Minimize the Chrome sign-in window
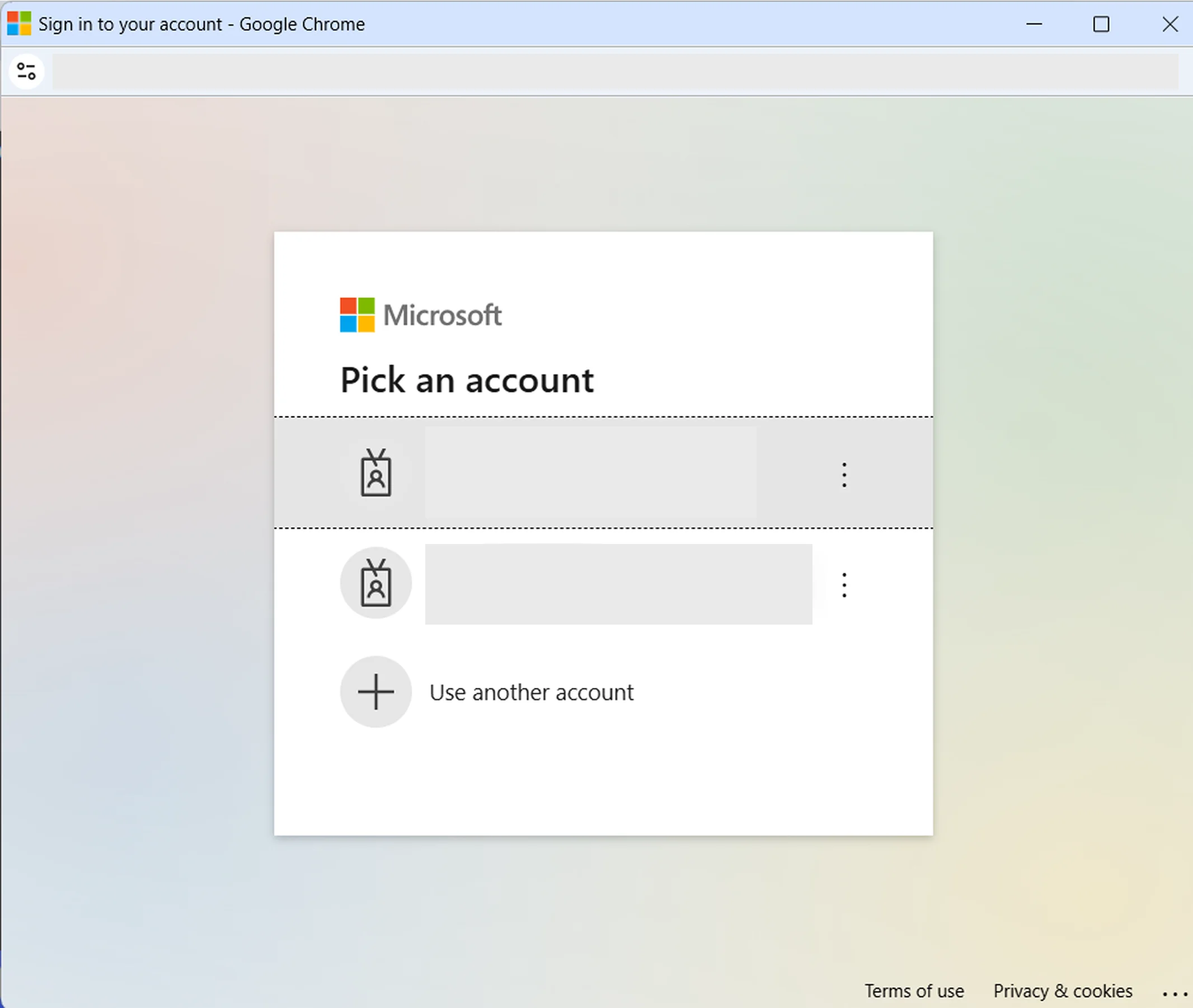 [x=1034, y=24]
